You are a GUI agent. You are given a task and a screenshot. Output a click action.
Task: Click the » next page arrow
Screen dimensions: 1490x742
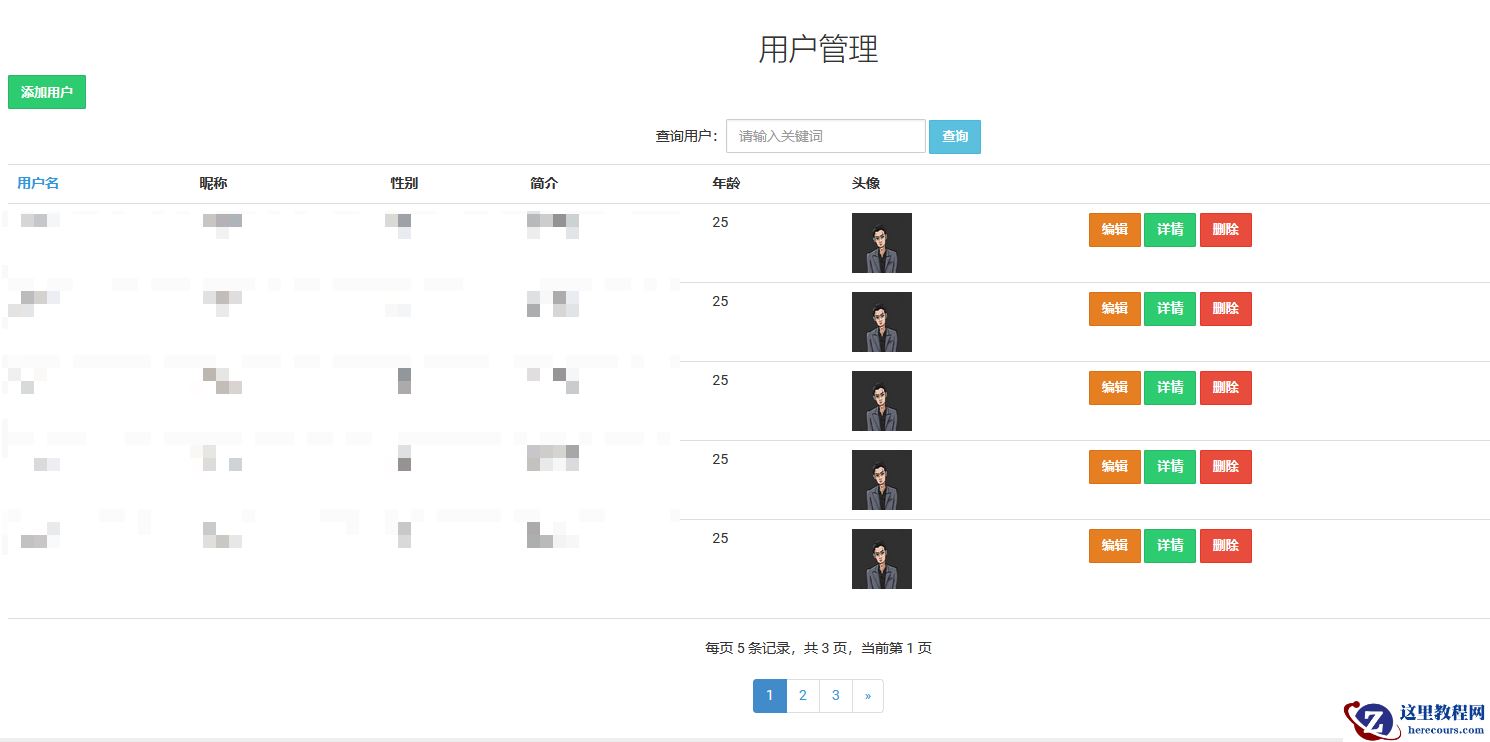click(867, 696)
